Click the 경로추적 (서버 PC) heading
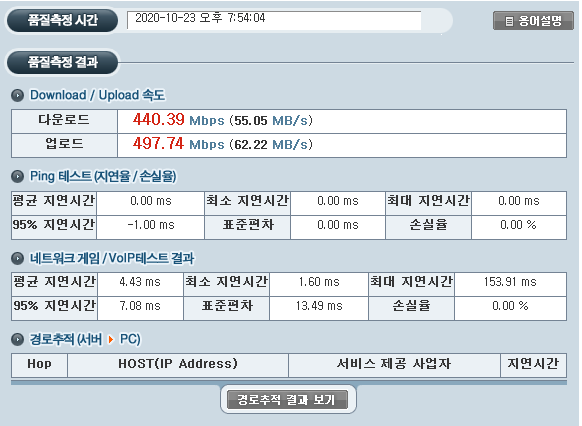The height and width of the screenshot is (426, 582). point(85,339)
